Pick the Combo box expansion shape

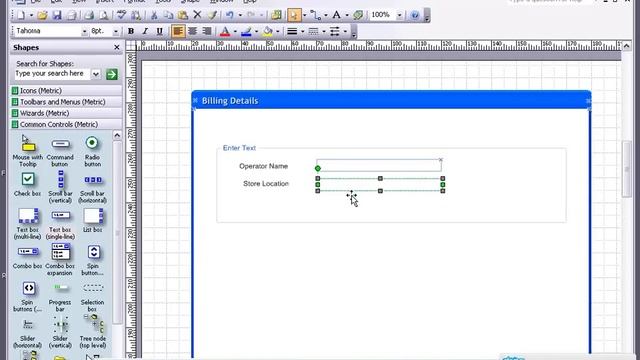point(60,260)
